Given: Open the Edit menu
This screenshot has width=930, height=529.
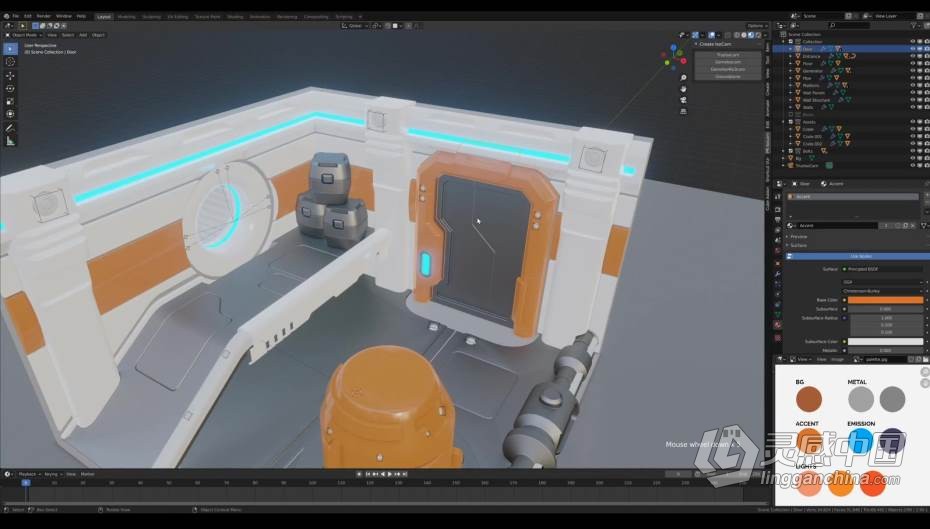Looking at the screenshot, I should (x=28, y=16).
